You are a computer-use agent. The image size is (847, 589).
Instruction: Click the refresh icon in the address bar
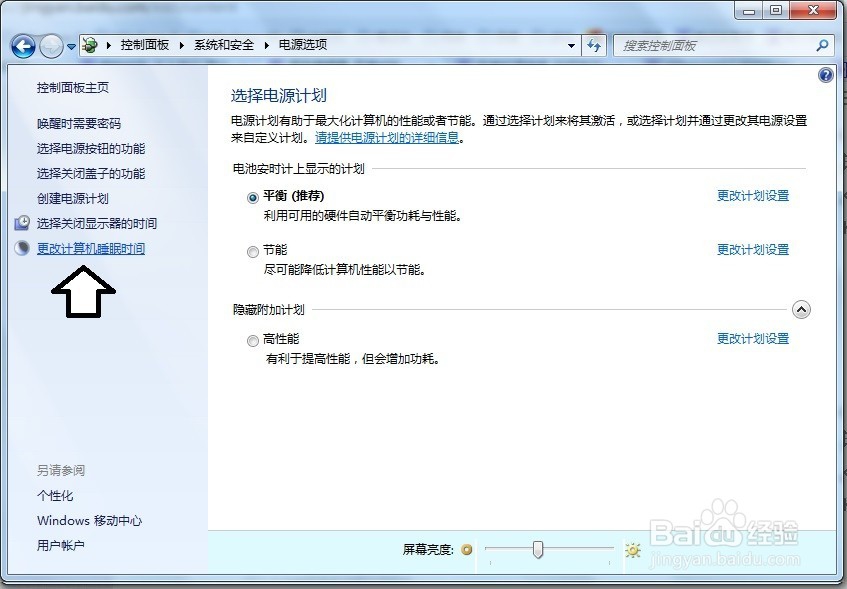point(594,45)
